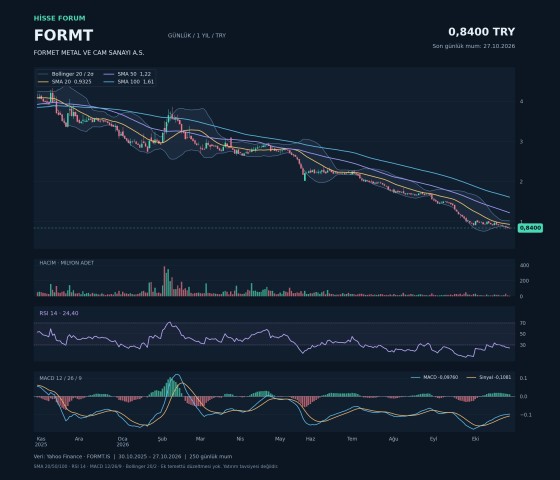Click the footer disclaimer starting SMA 20/50/100
This screenshot has width=560, height=480.
[156, 466]
